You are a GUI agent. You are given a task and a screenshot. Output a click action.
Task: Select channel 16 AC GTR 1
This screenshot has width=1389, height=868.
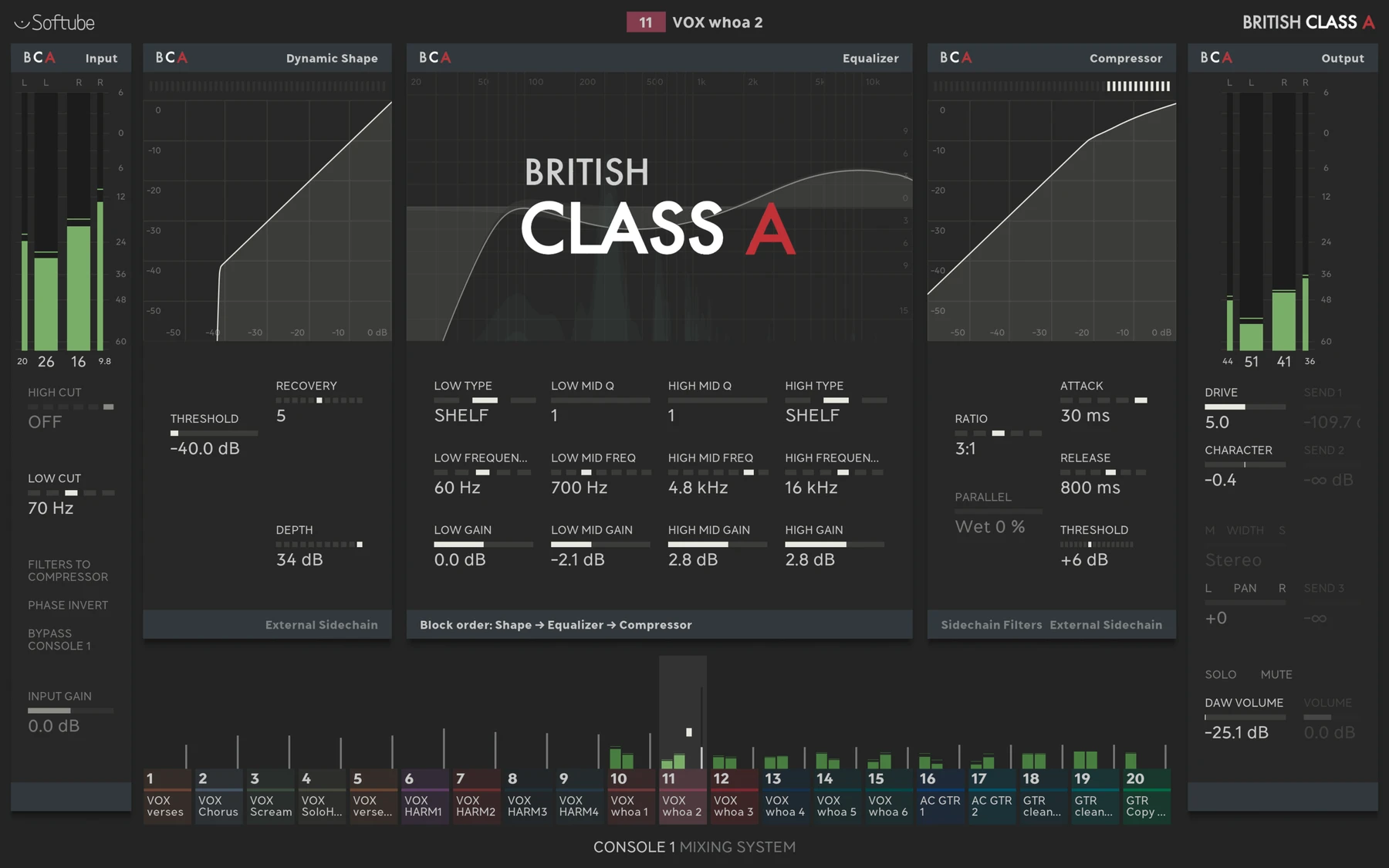pos(940,796)
